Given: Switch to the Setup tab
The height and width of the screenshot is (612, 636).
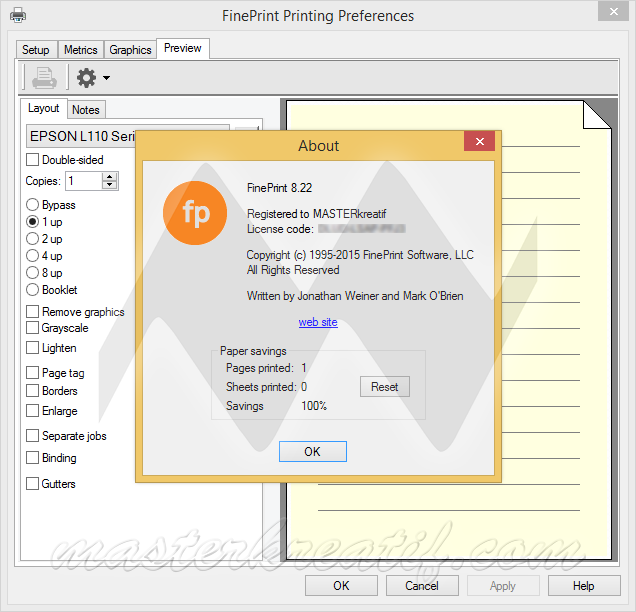Looking at the screenshot, I should 36,50.
